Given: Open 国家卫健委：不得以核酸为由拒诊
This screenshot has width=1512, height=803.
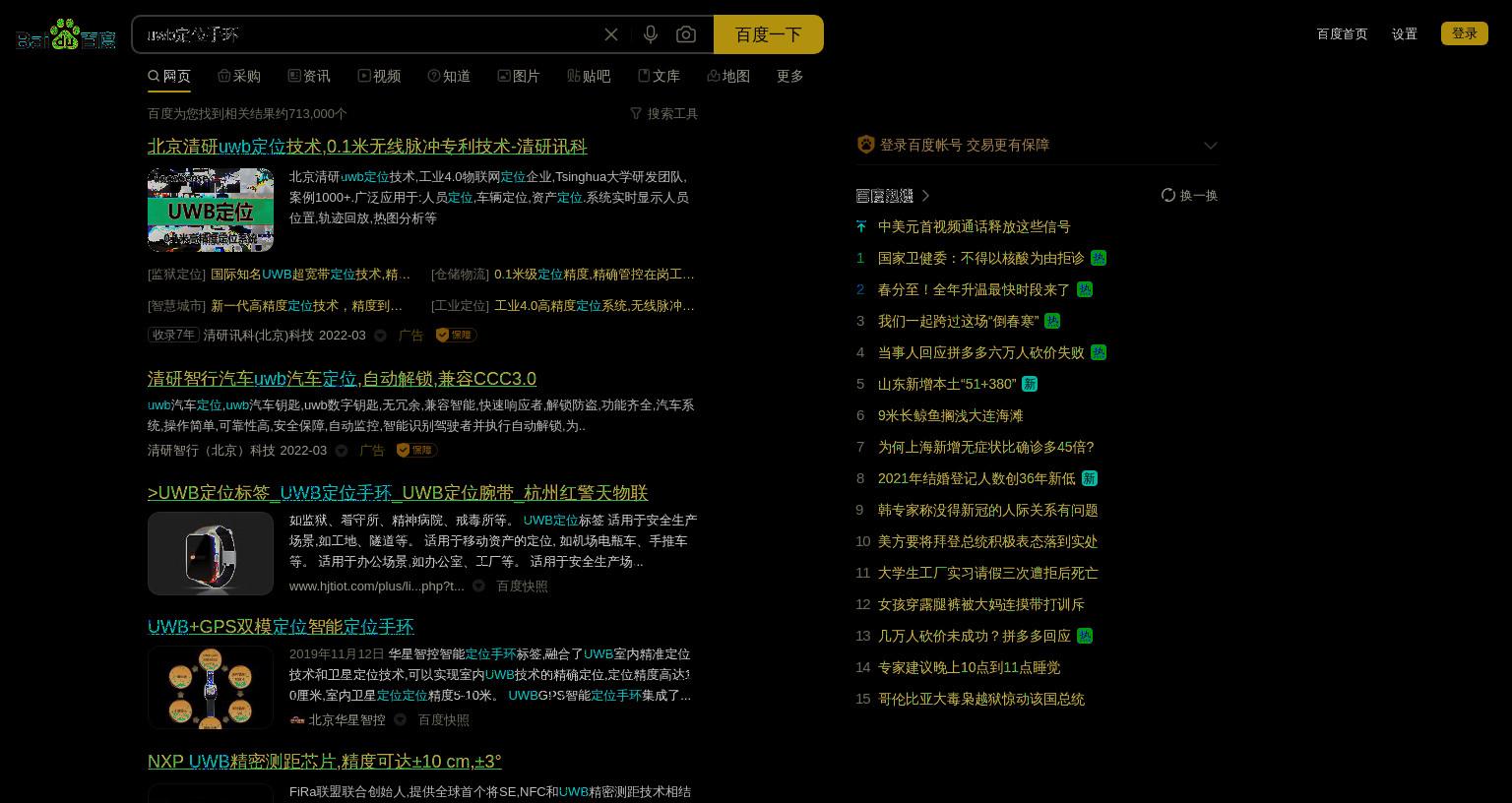Looking at the screenshot, I should tap(981, 259).
